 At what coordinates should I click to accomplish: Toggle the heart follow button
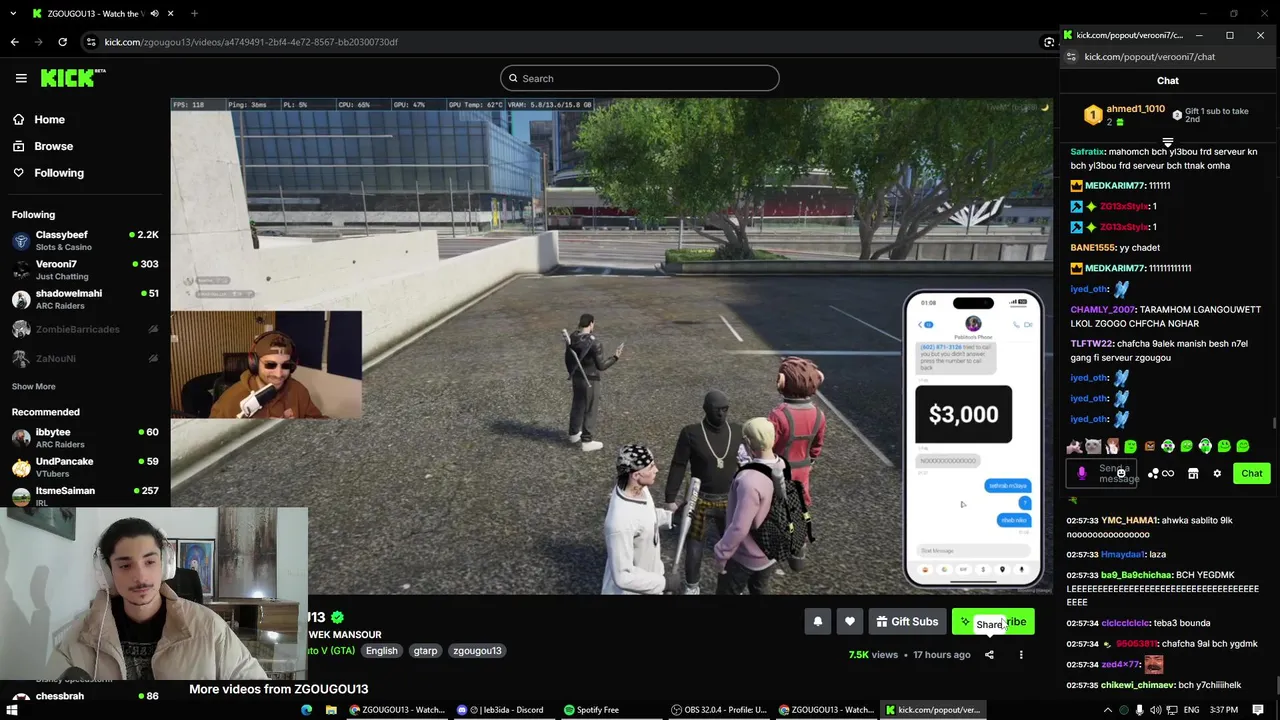850,622
